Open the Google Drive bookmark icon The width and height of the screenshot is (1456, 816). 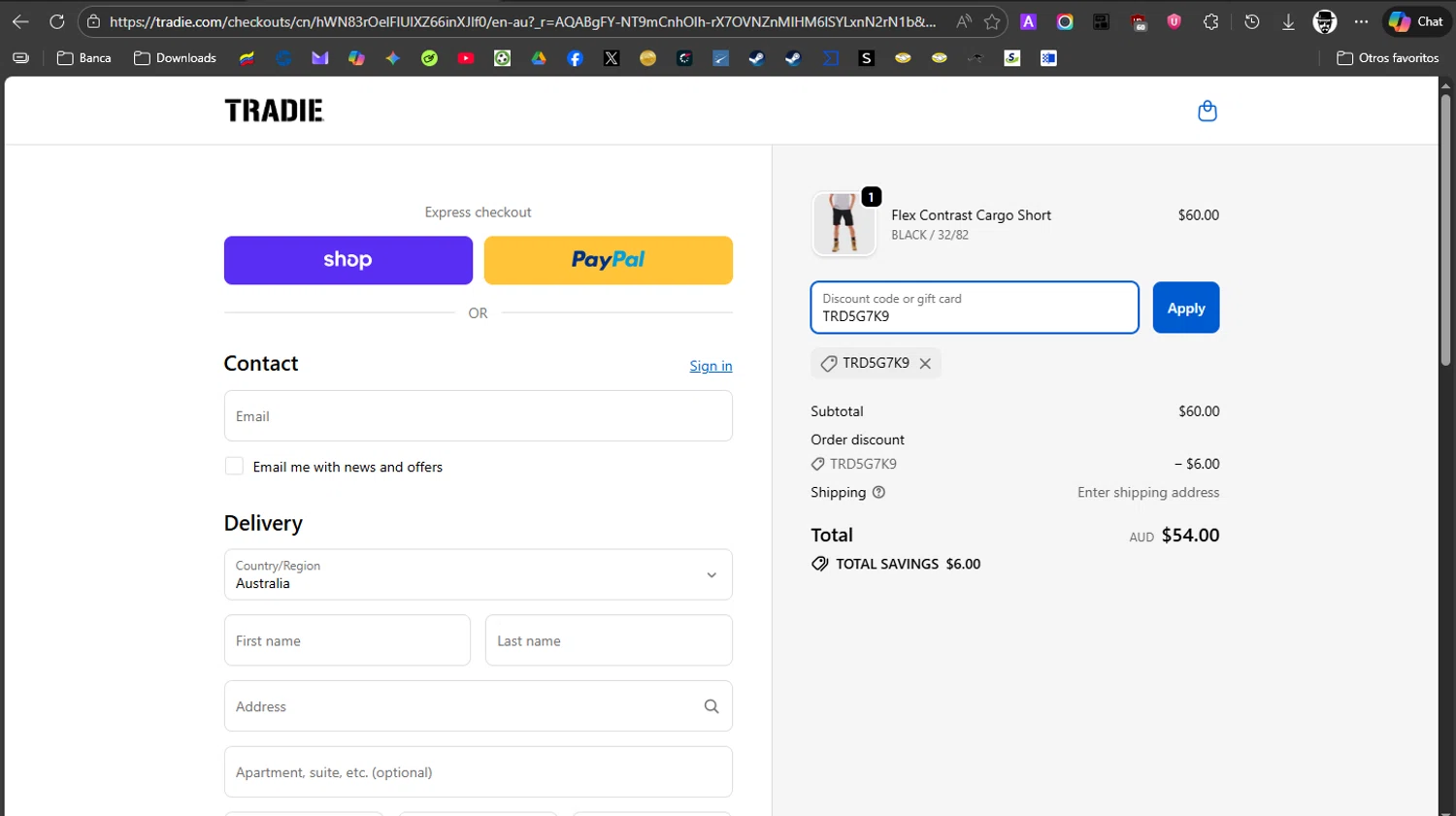(539, 58)
